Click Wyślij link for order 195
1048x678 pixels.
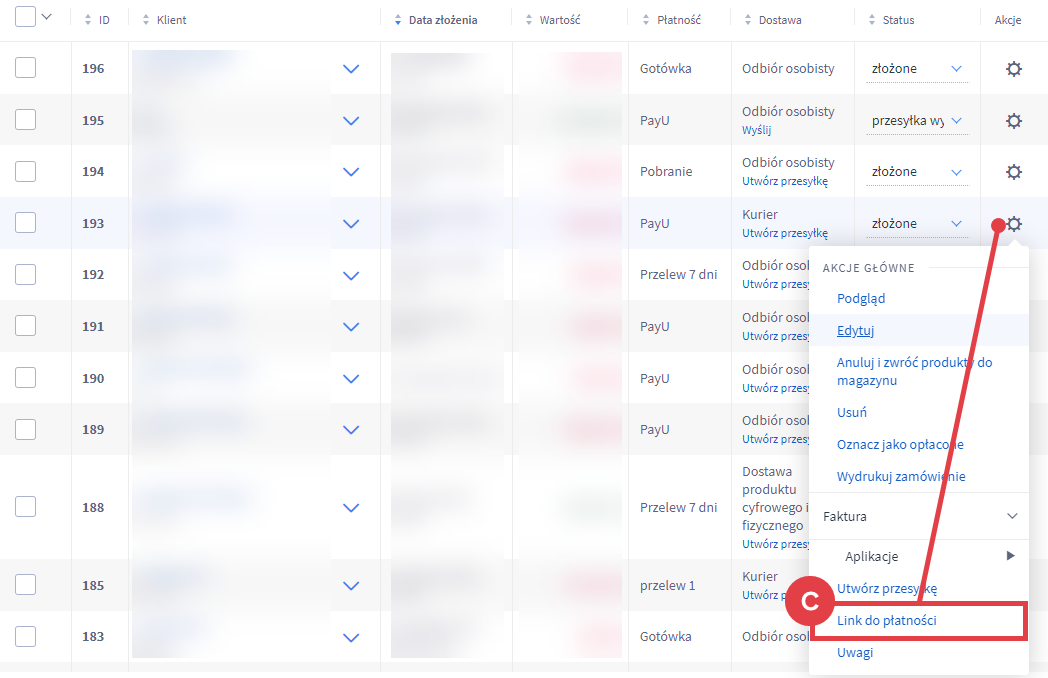[756, 130]
